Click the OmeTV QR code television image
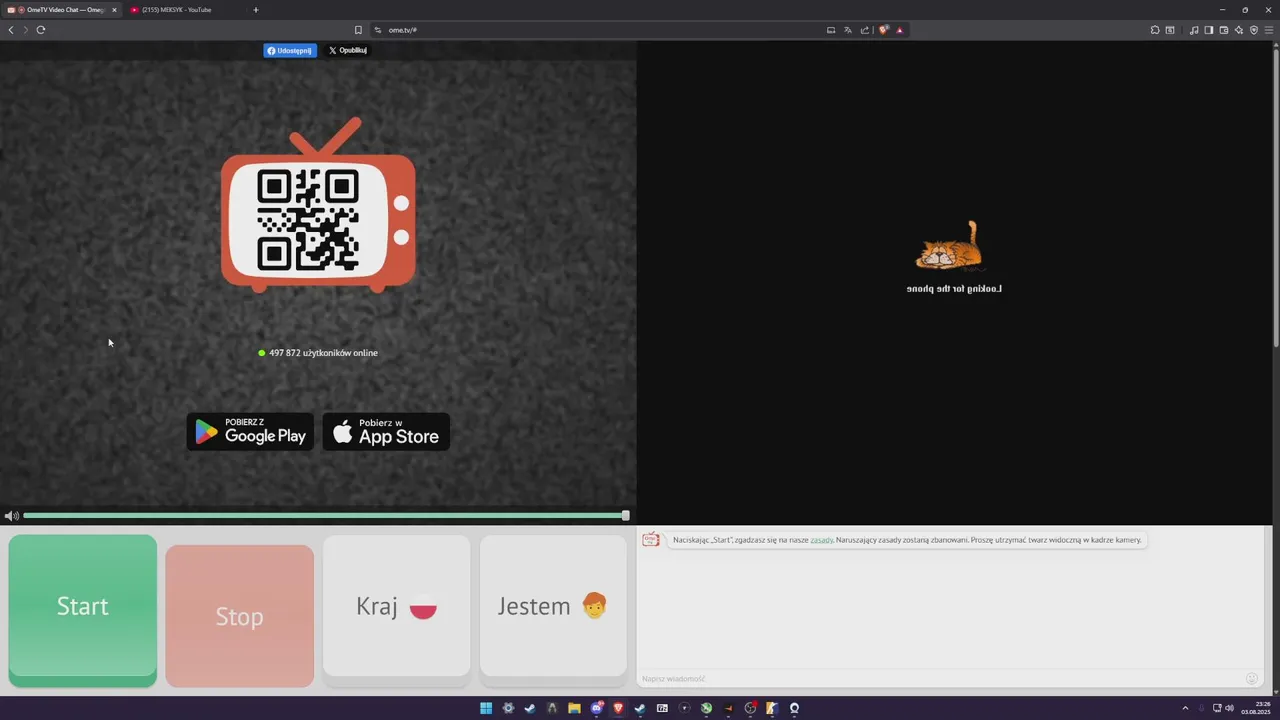This screenshot has width=1280, height=720. [318, 207]
